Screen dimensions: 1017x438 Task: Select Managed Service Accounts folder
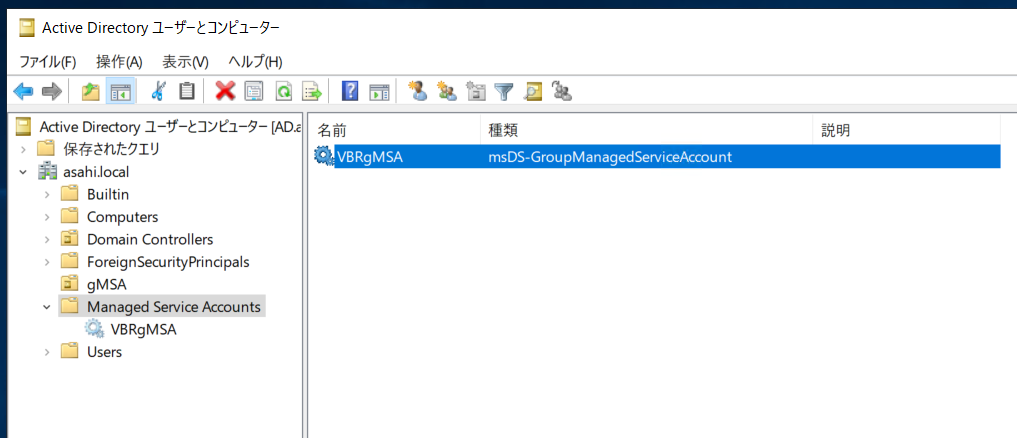[x=174, y=307]
